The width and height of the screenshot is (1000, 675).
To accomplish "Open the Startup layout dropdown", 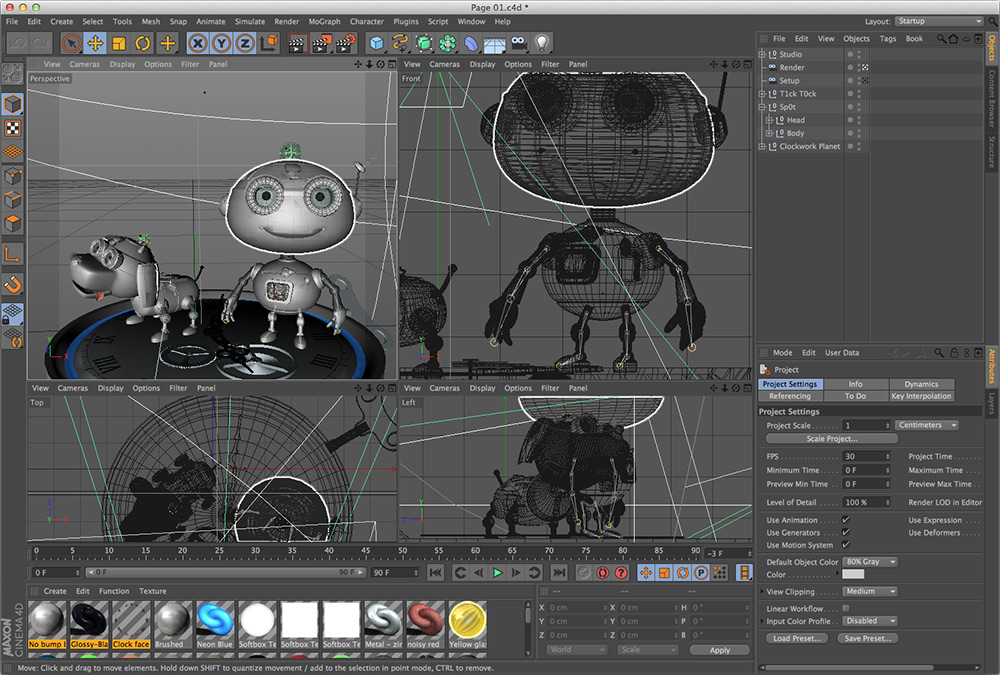I will tap(939, 21).
